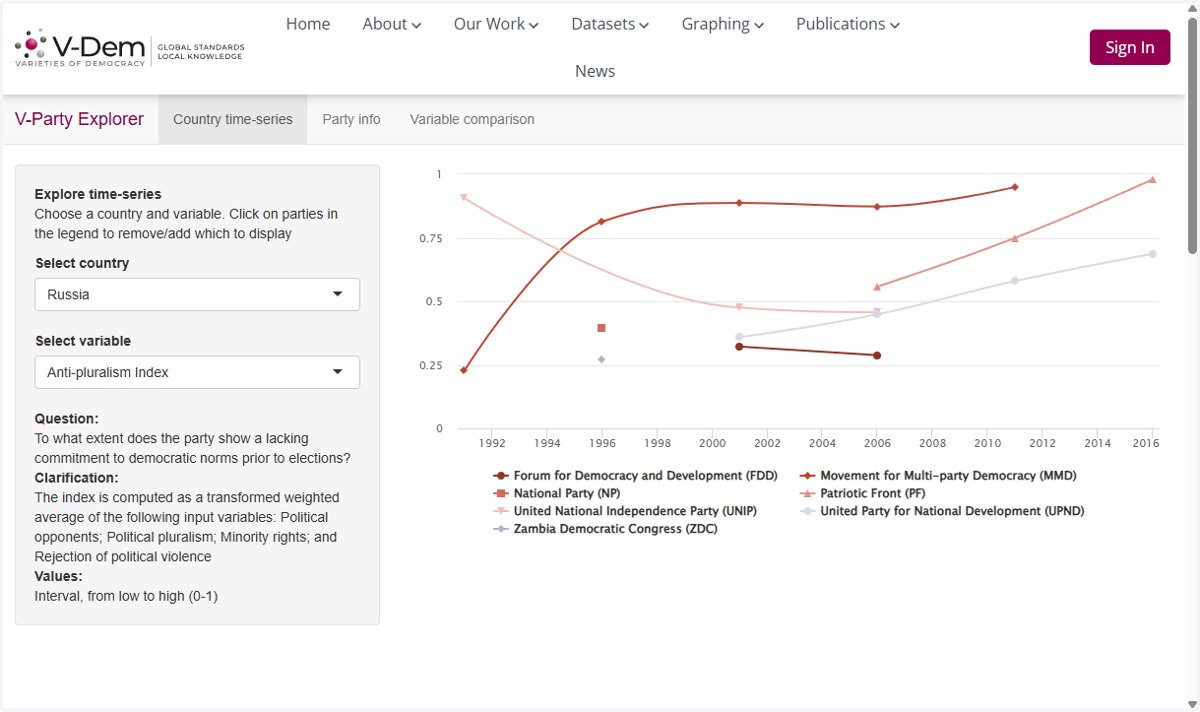The image size is (1200, 712).
Task: Toggle Zambia Democratic Congress (ZDC) legend entry
Action: click(x=606, y=529)
